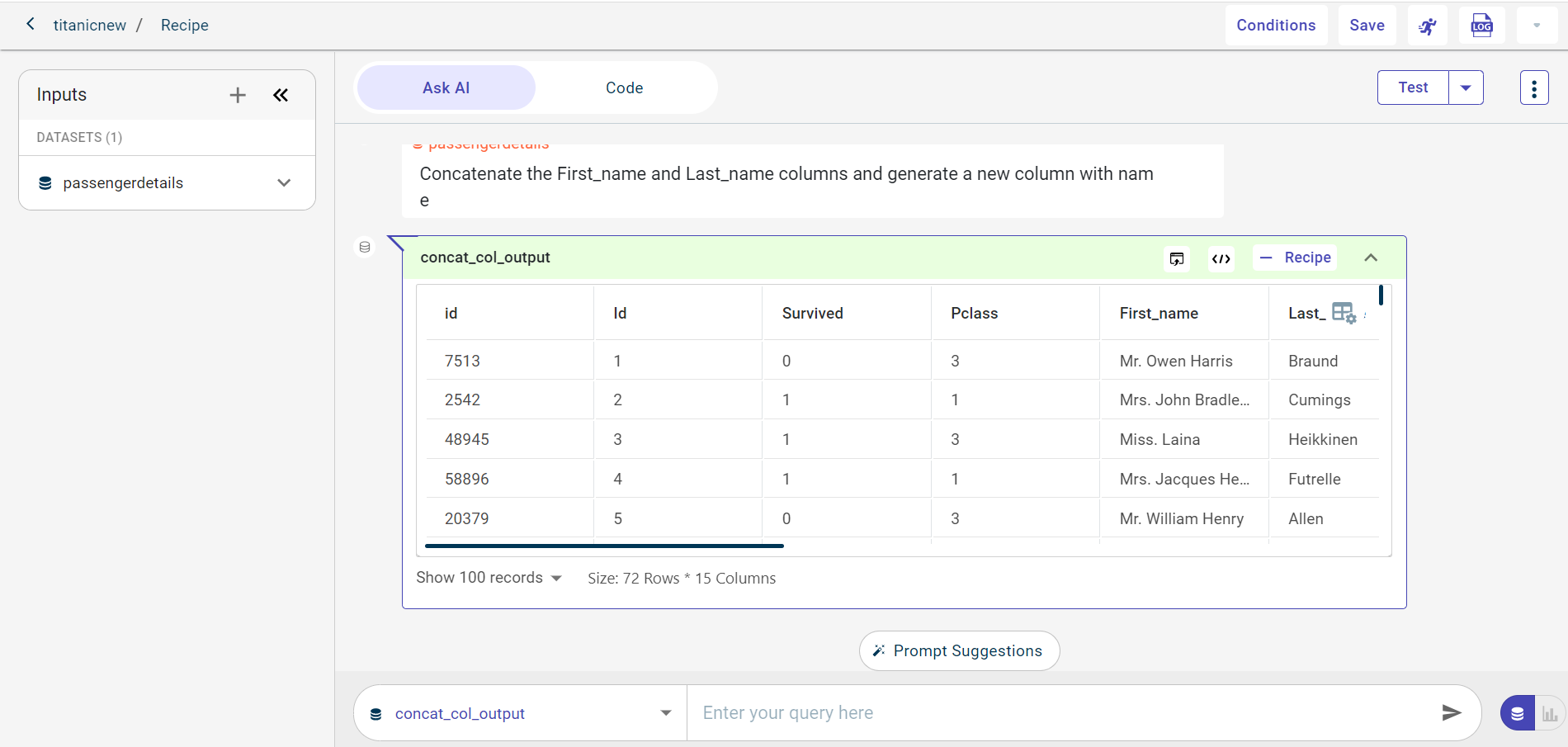This screenshot has height=747, width=1568.
Task: Open the table column settings icon
Action: pos(1343,313)
